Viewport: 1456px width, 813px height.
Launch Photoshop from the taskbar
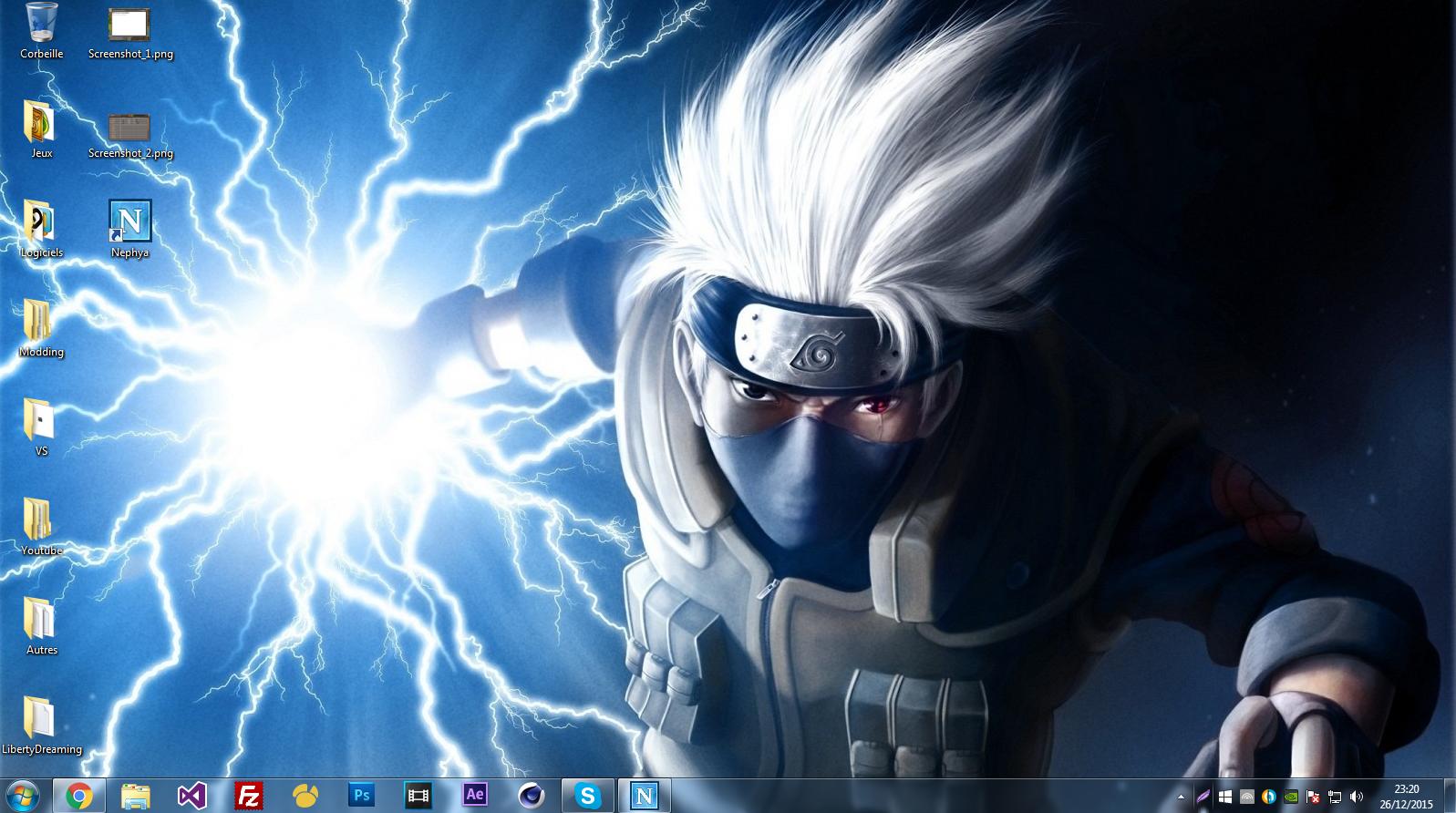pyautogui.click(x=362, y=796)
